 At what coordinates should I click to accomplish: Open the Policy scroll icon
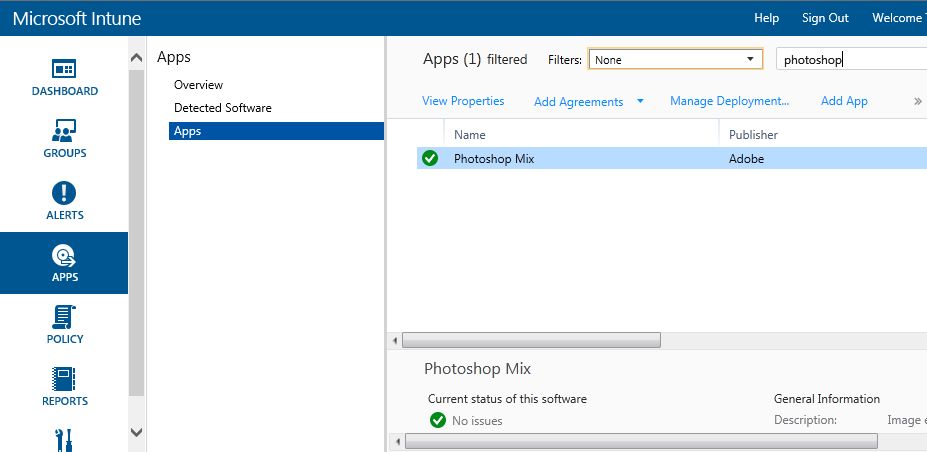click(x=64, y=318)
